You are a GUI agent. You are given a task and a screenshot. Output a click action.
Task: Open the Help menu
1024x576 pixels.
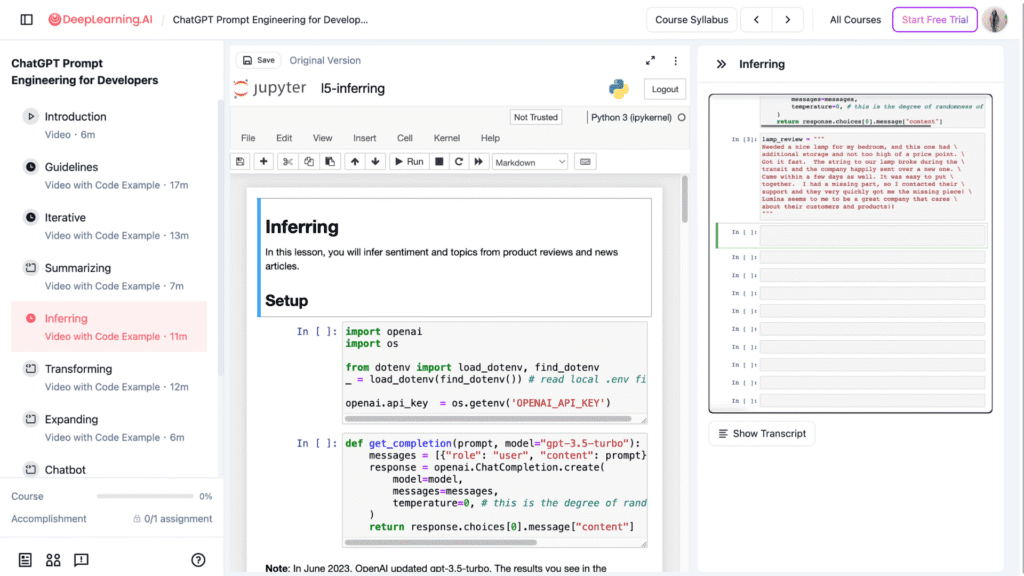point(490,138)
